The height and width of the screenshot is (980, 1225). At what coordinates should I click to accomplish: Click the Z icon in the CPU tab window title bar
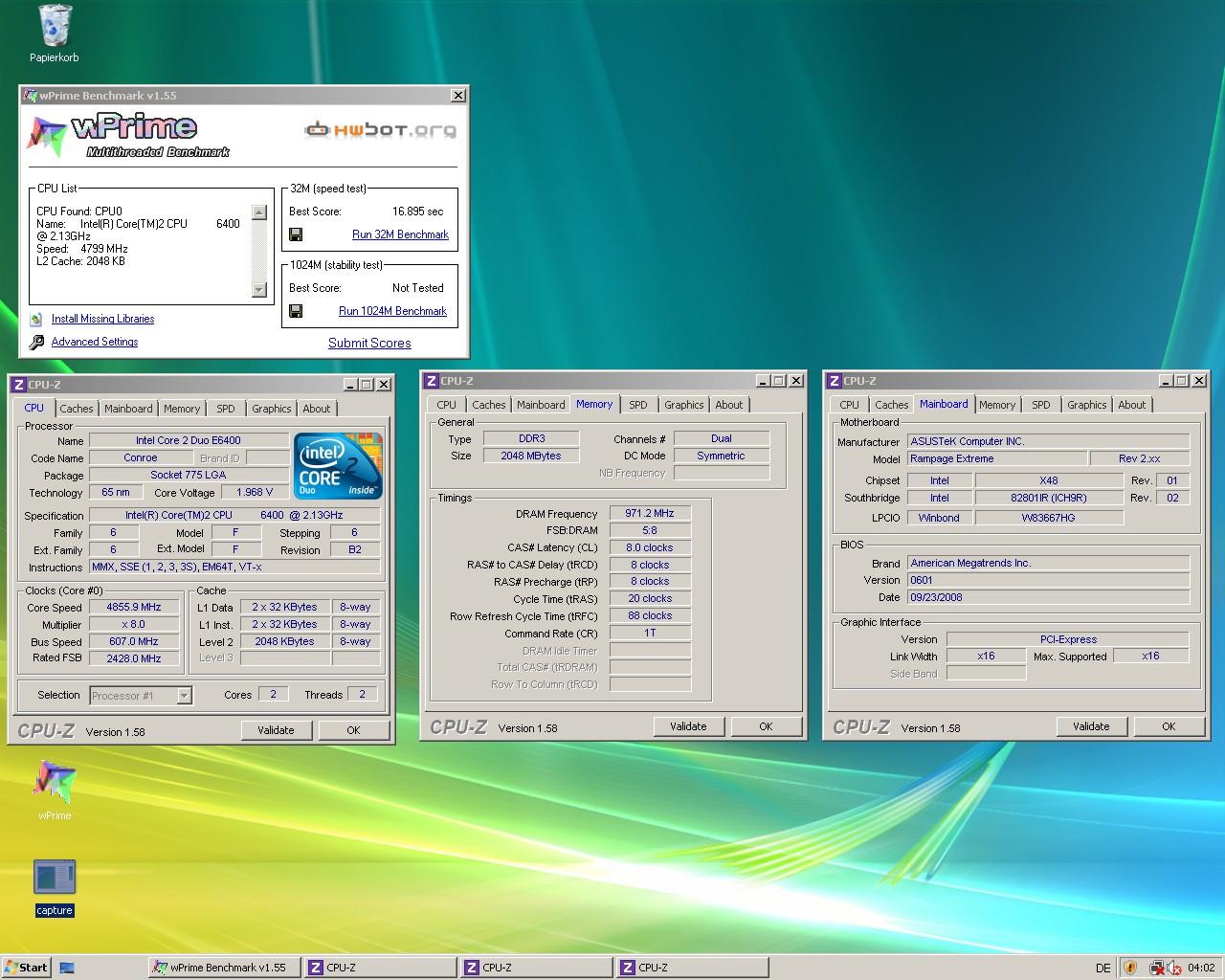[x=18, y=385]
